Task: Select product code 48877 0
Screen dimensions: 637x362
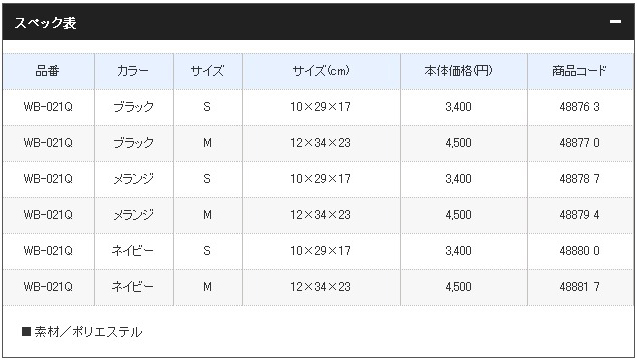Action: [579, 143]
